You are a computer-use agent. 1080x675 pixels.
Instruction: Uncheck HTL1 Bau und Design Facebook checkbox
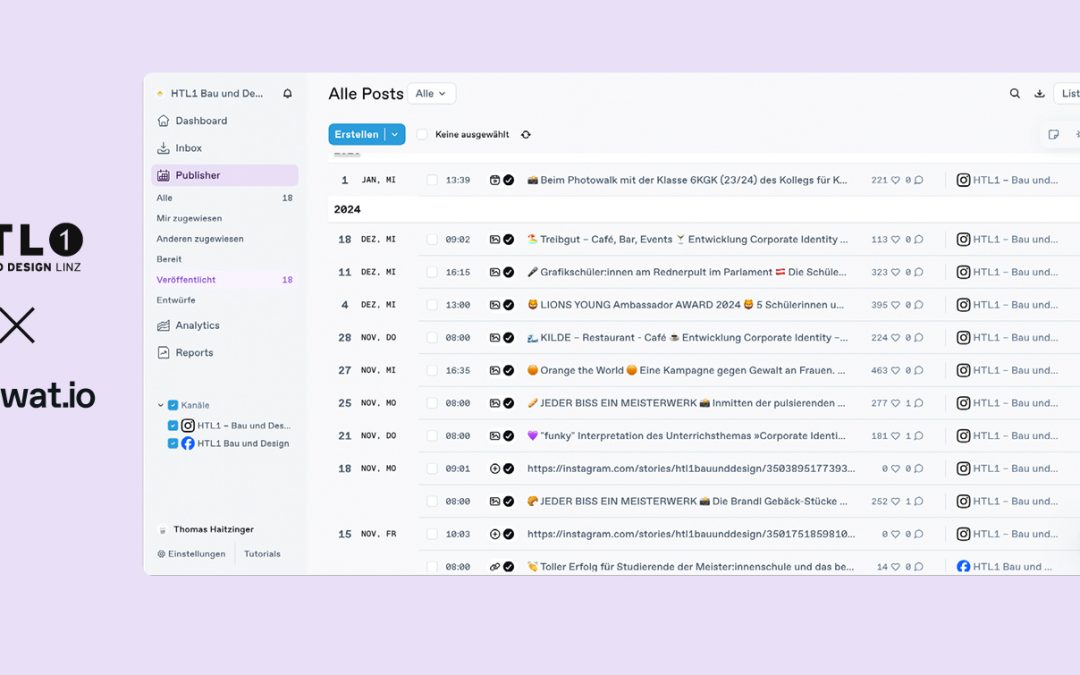pos(173,444)
